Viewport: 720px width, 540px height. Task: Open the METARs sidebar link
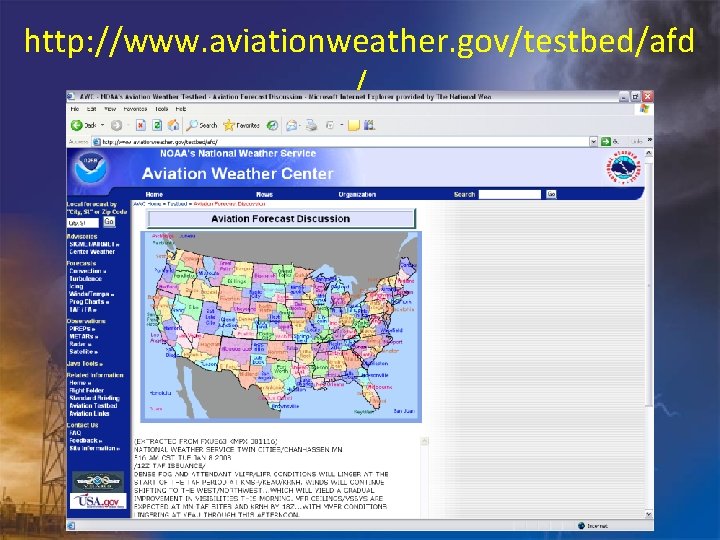click(82, 337)
